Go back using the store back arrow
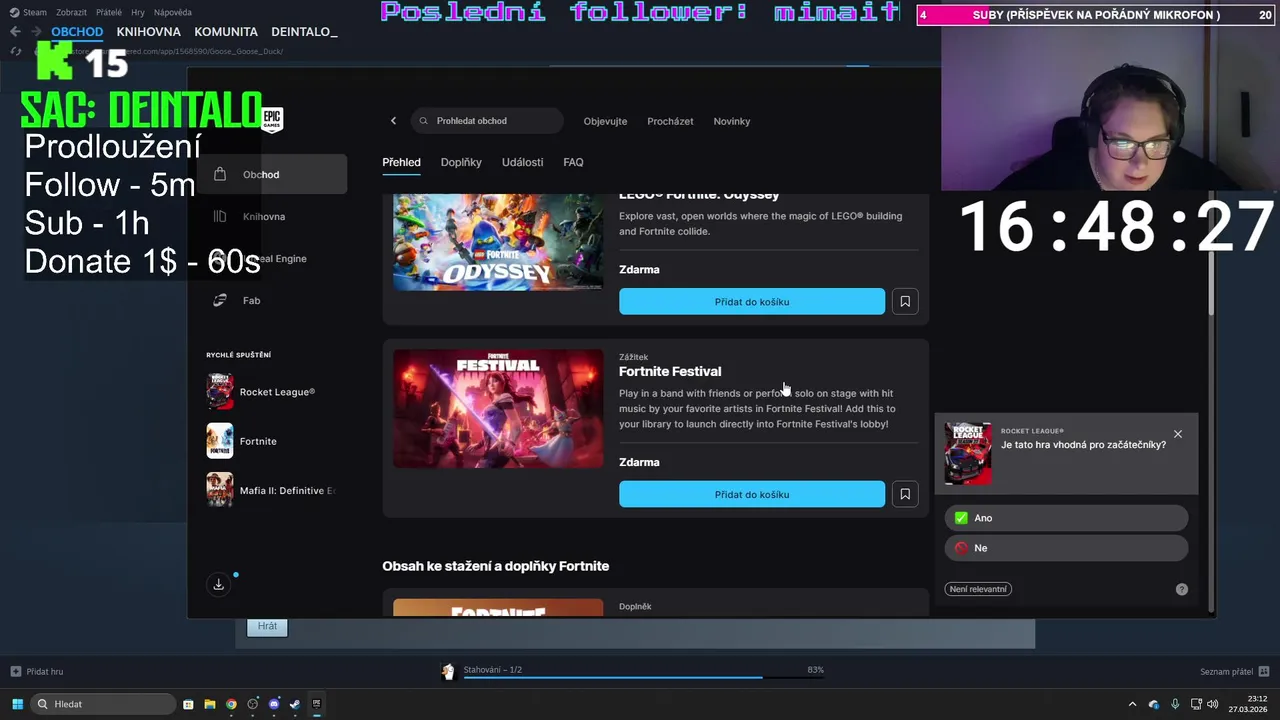The image size is (1280, 720). [393, 121]
